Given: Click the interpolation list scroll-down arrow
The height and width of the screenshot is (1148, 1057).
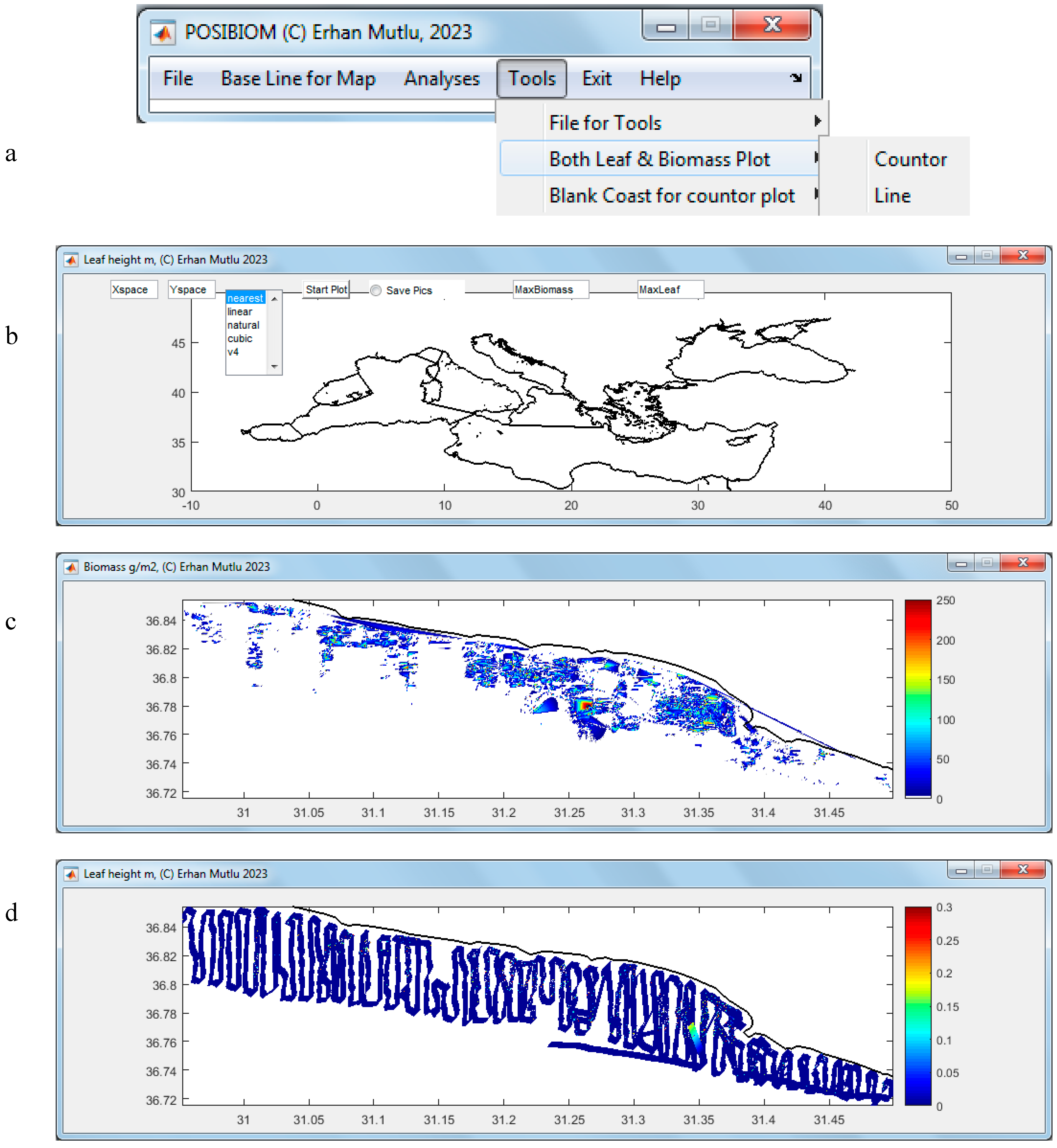Looking at the screenshot, I should 275,367.
